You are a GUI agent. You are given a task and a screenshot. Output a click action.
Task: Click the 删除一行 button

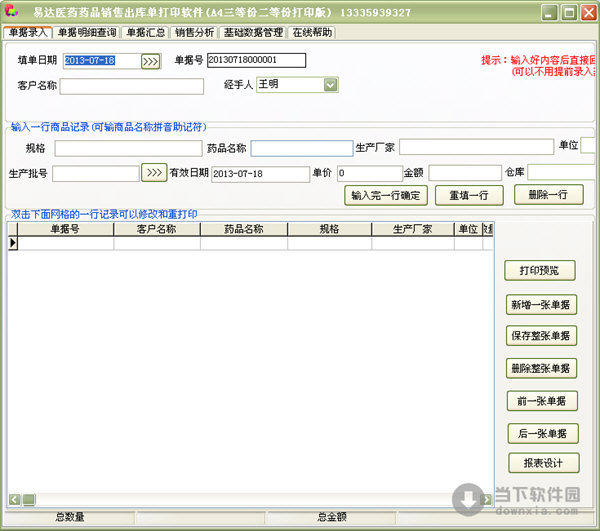[x=548, y=195]
